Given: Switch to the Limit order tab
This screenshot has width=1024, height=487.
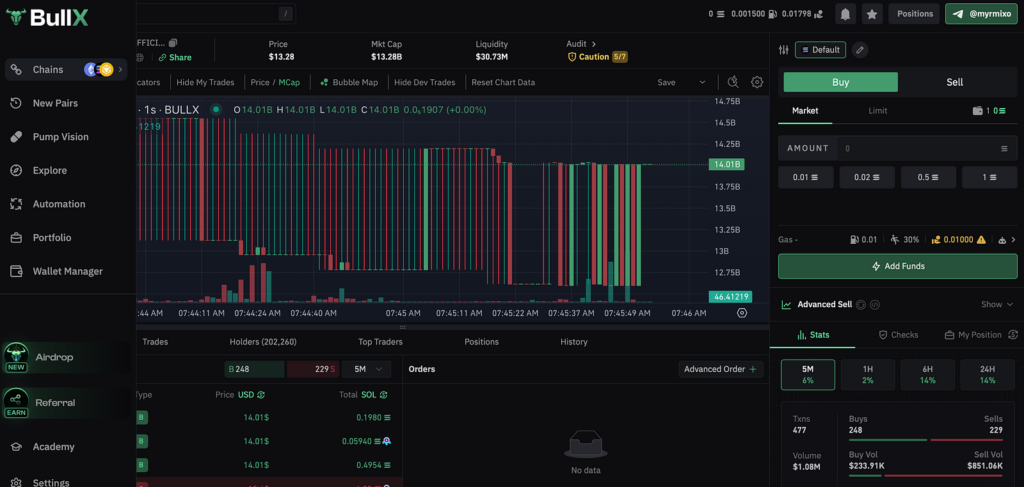Looking at the screenshot, I should coord(878,111).
